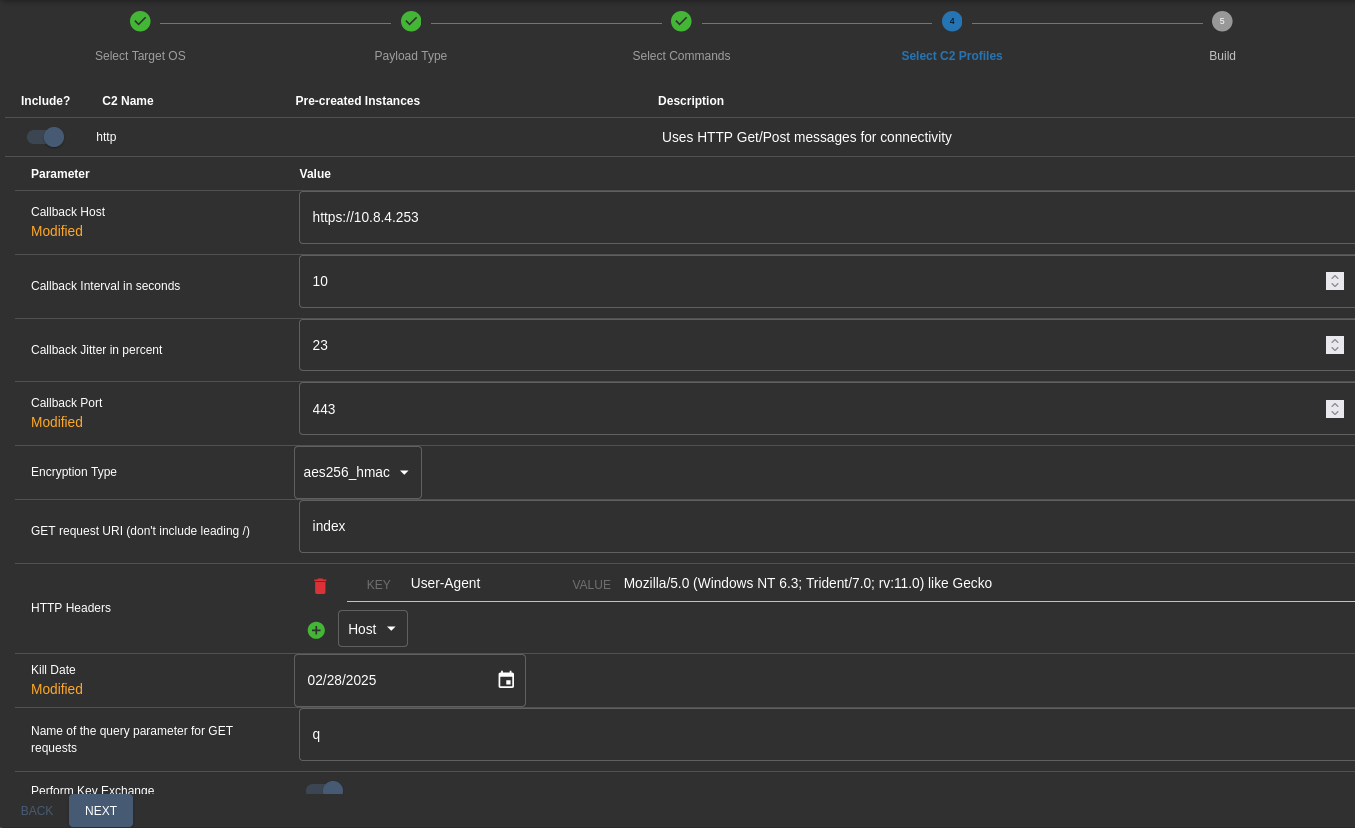The height and width of the screenshot is (828, 1355).
Task: Adjust the Callback Interval spinner arrows
Action: pos(1335,281)
